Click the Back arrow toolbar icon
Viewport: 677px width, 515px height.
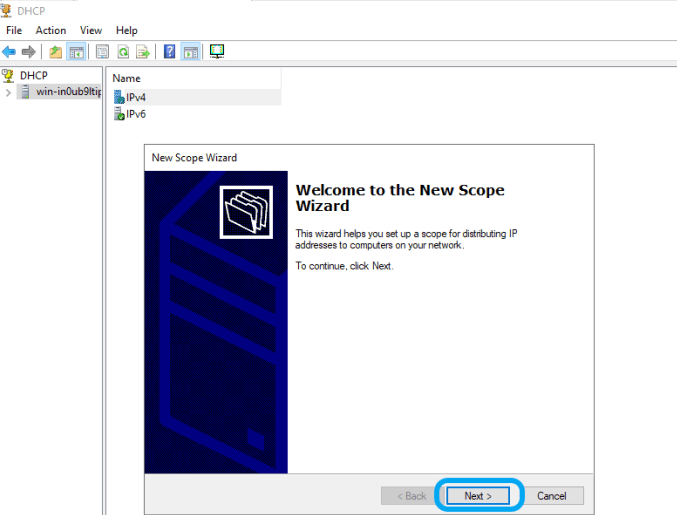point(9,52)
